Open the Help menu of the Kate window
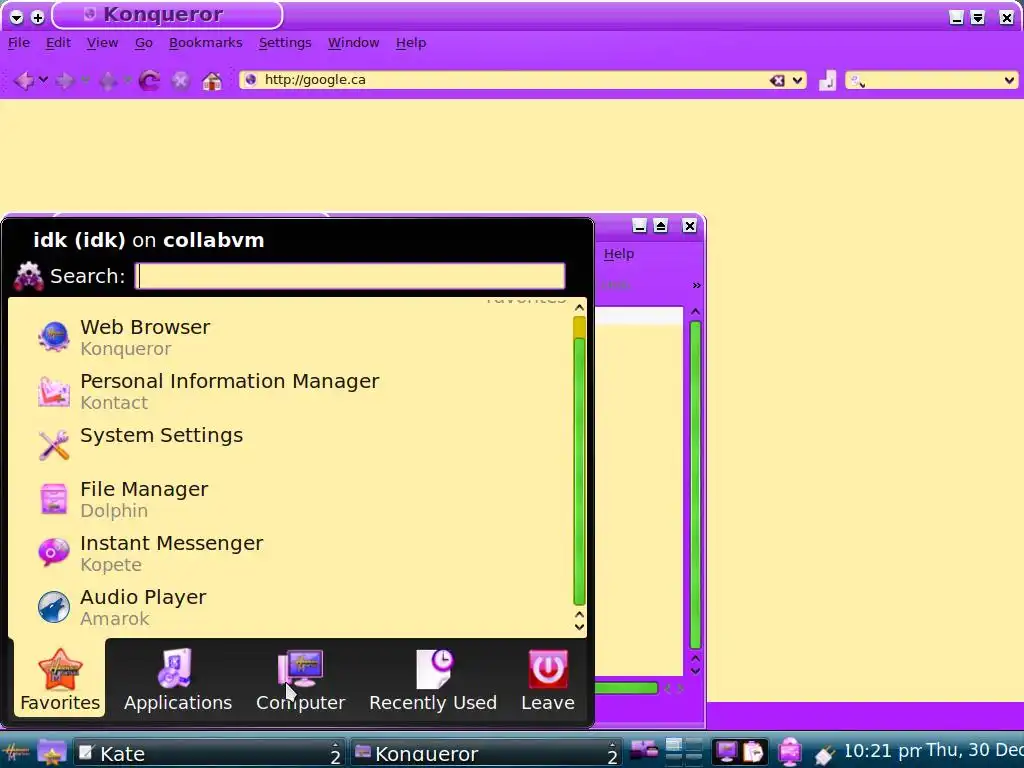Screen dimensions: 1024x768 point(618,254)
